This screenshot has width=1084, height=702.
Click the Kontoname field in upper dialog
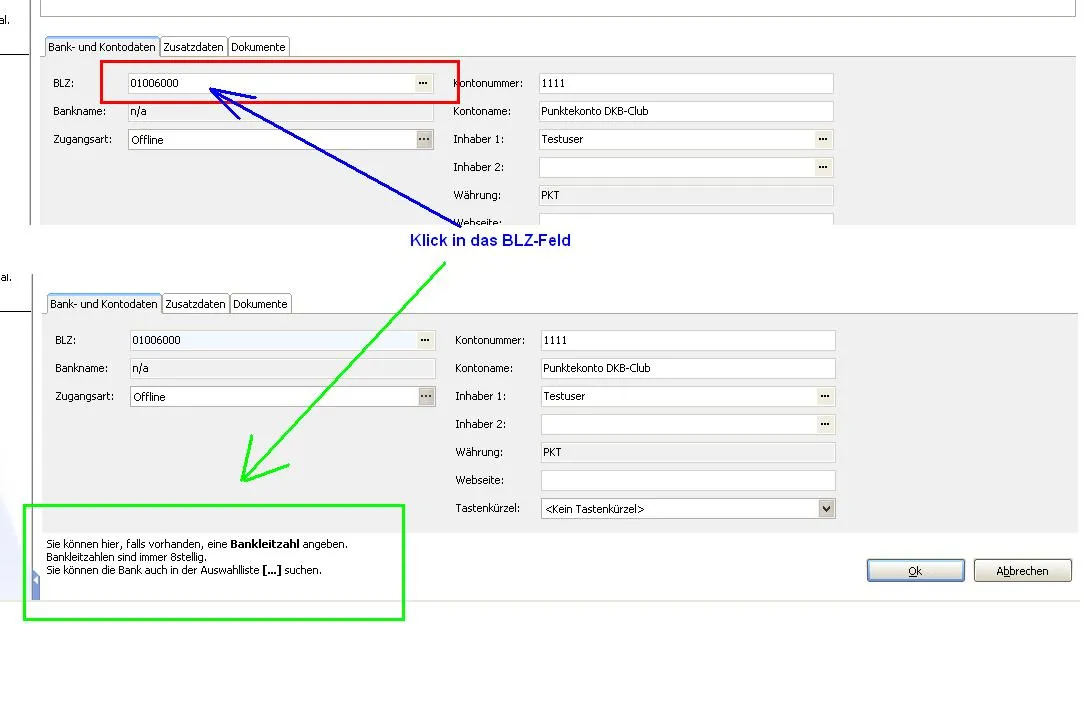[x=685, y=111]
